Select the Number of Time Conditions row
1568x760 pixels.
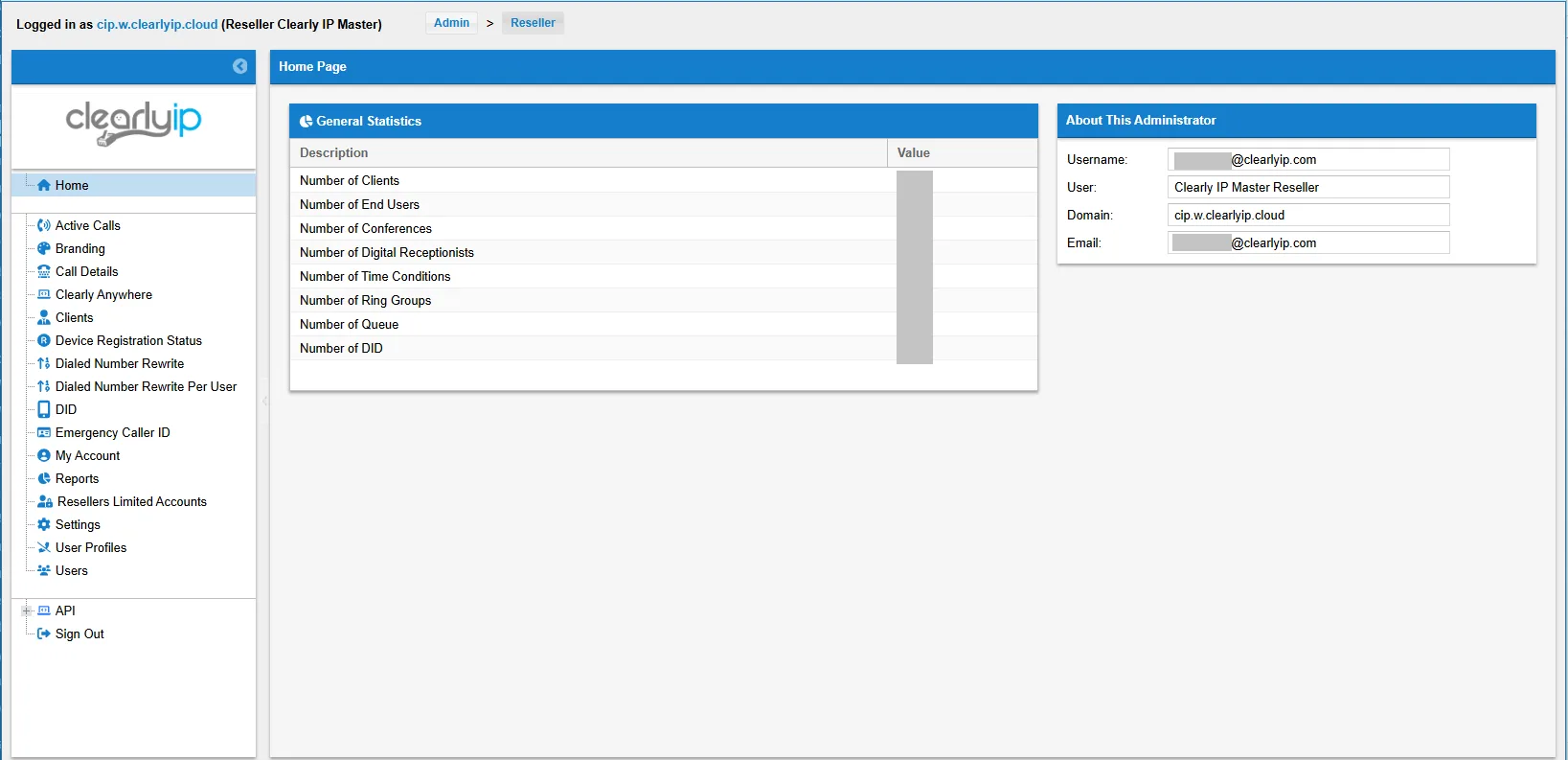tap(664, 276)
